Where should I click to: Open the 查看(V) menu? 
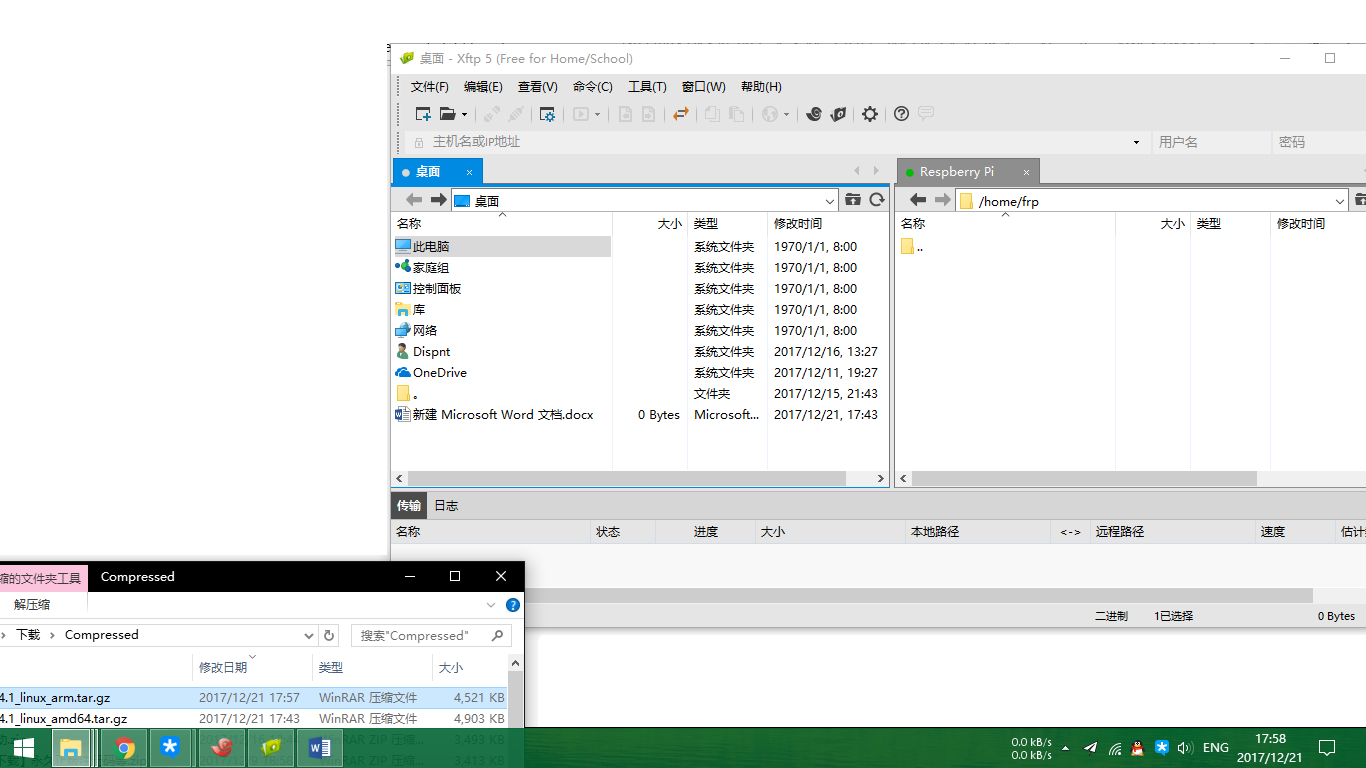tap(538, 87)
